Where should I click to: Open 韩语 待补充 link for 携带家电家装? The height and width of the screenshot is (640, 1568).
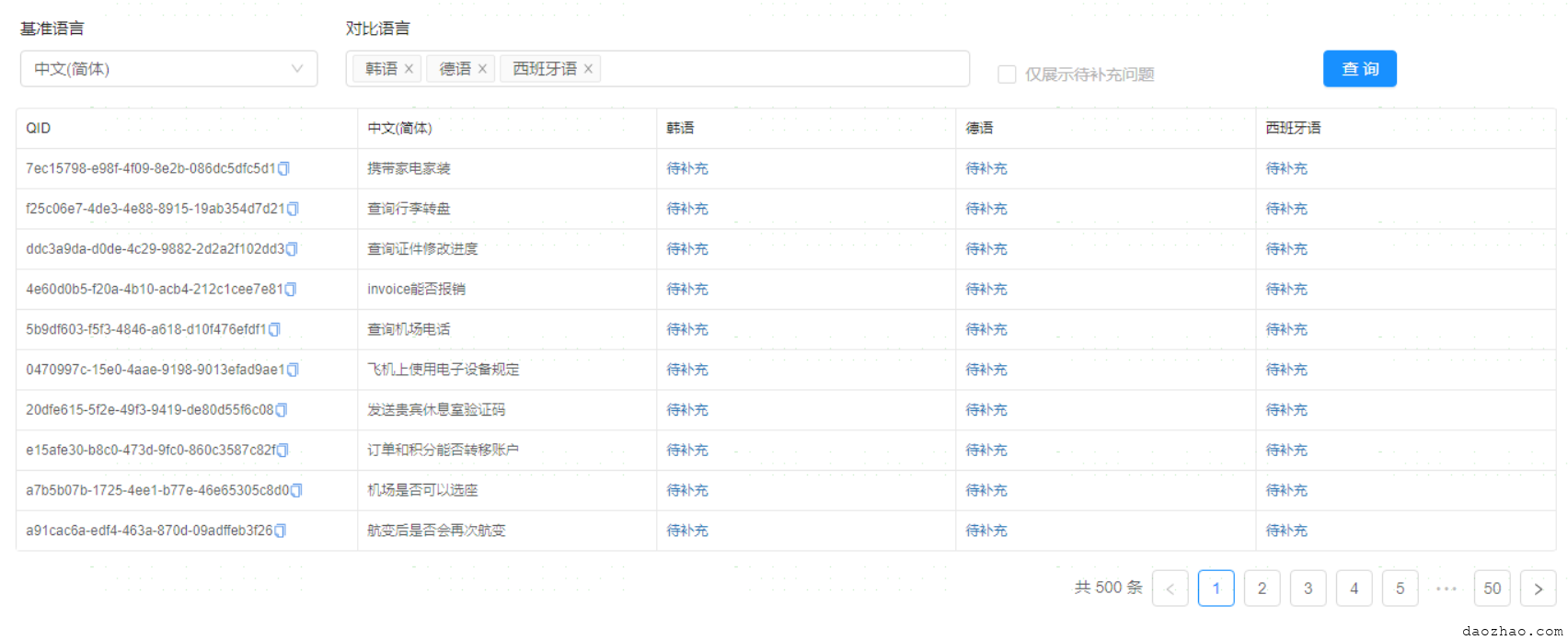[687, 169]
